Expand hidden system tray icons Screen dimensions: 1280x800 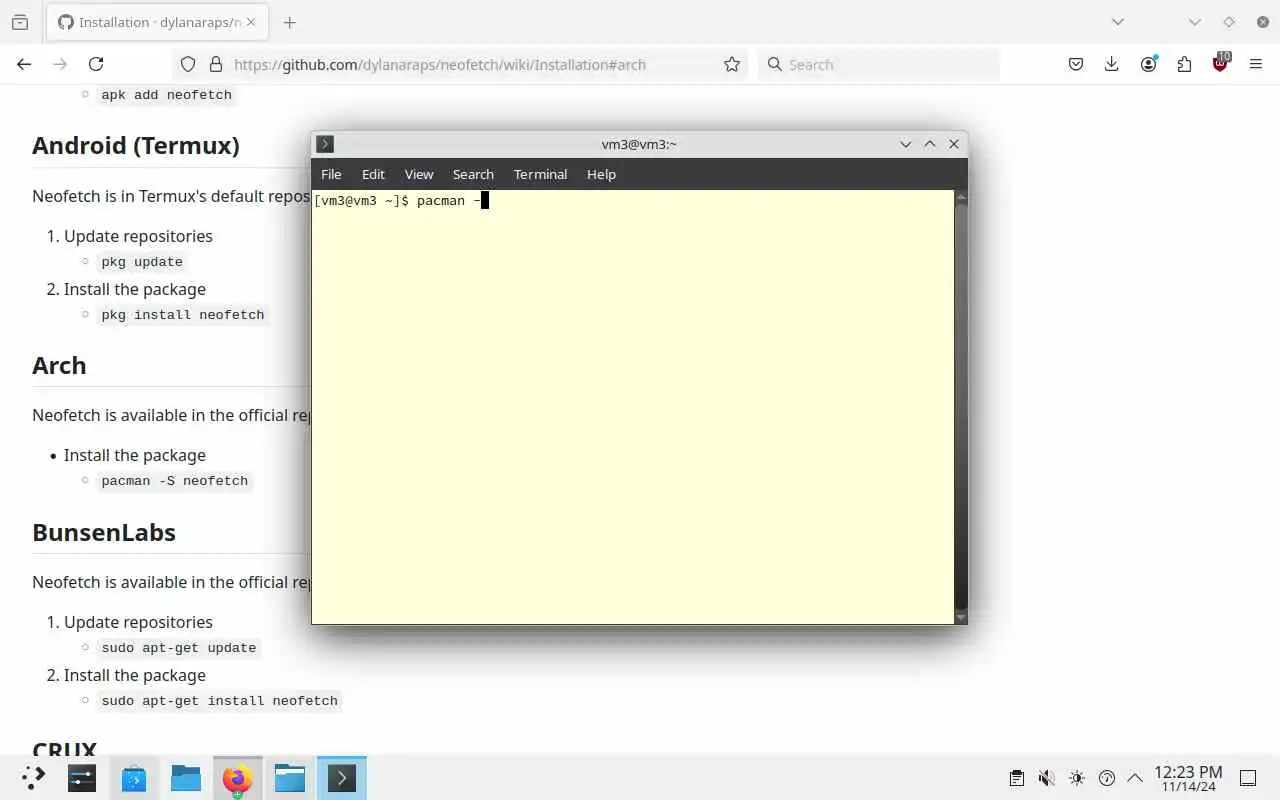point(1135,778)
